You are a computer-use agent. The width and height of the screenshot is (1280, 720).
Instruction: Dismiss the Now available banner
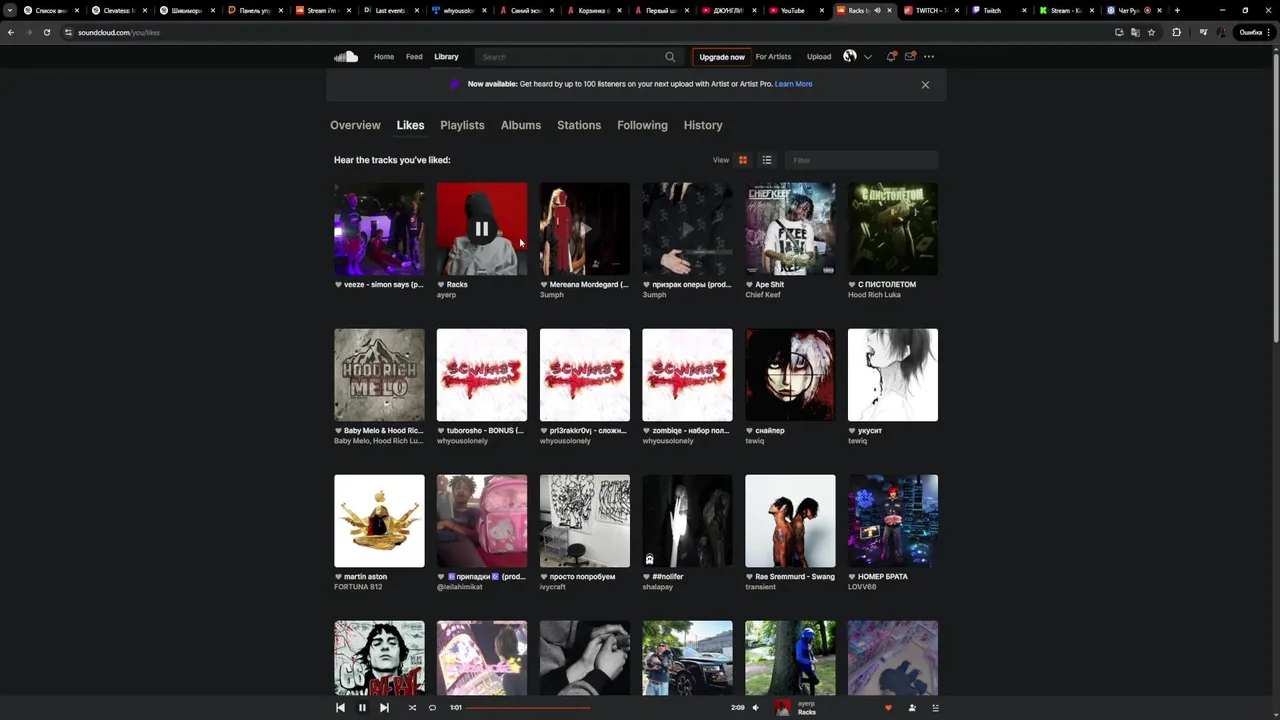pyautogui.click(x=925, y=85)
